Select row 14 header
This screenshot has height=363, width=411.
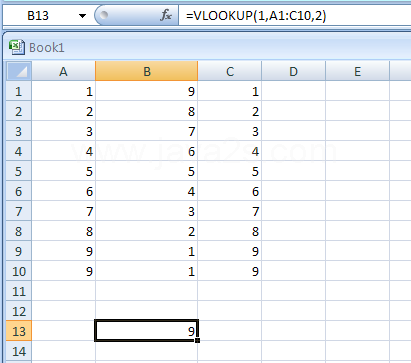coord(19,351)
